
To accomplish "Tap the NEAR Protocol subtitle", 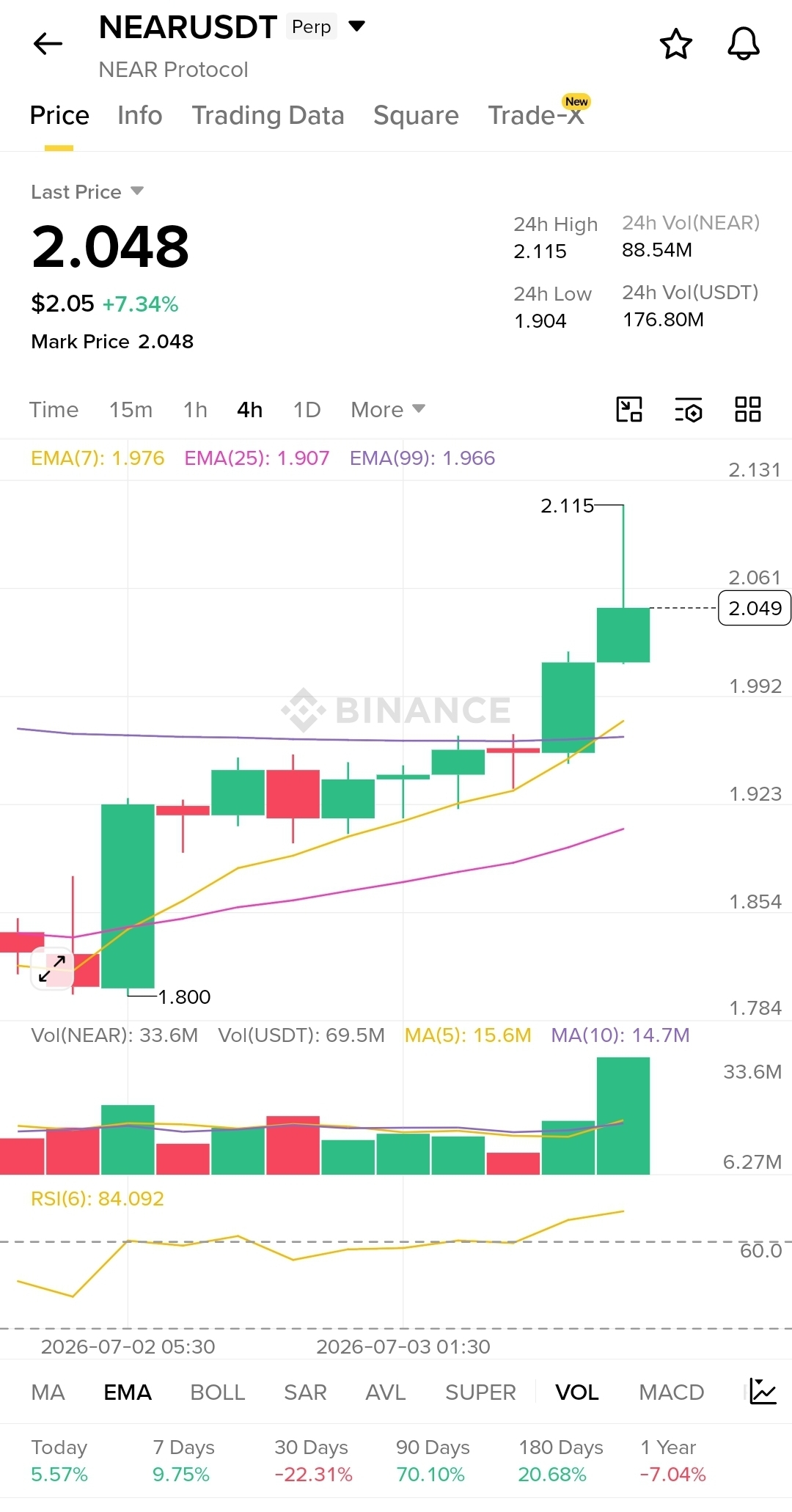I will 174,70.
